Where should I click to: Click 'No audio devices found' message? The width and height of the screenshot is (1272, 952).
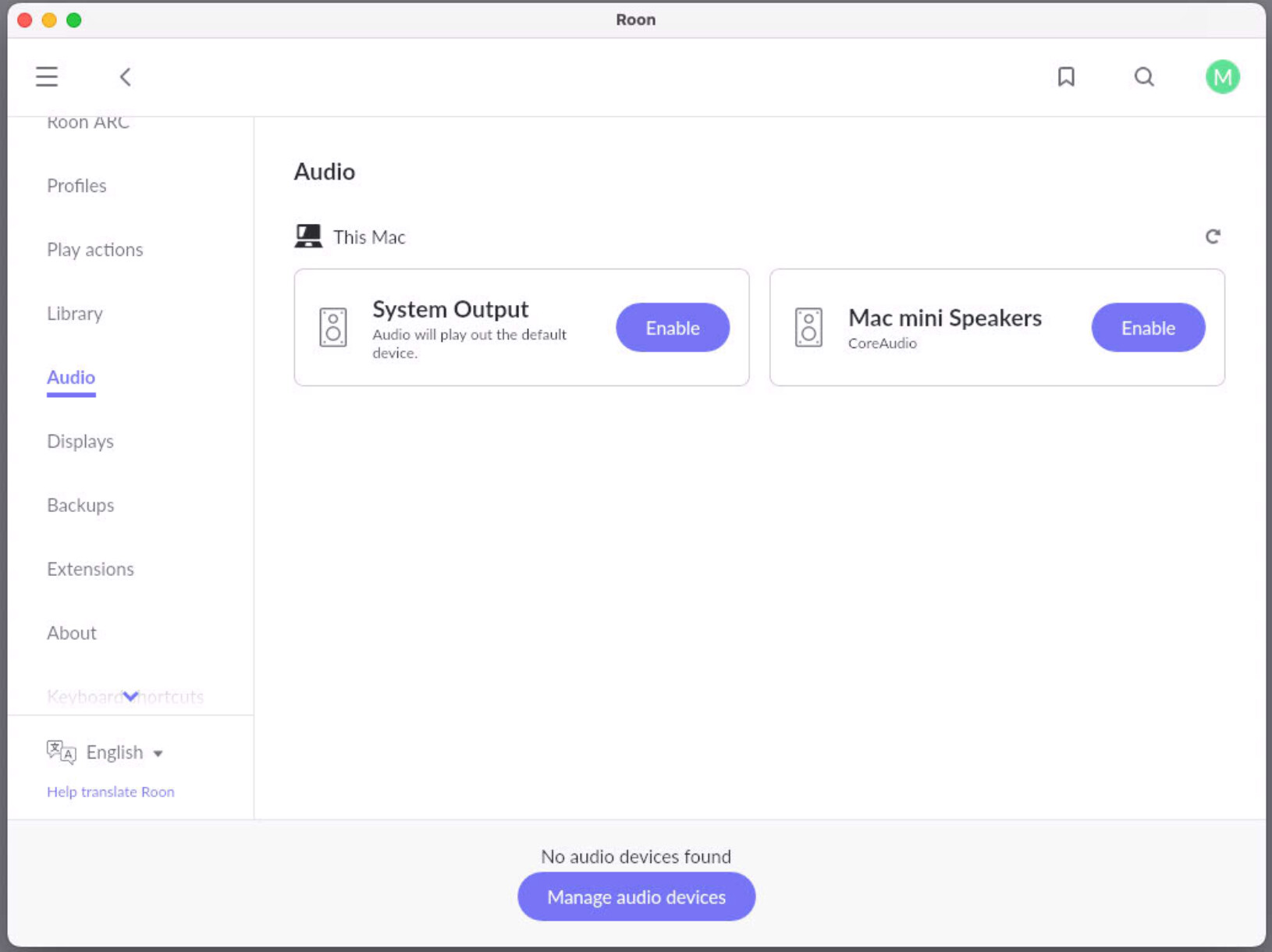click(x=636, y=857)
